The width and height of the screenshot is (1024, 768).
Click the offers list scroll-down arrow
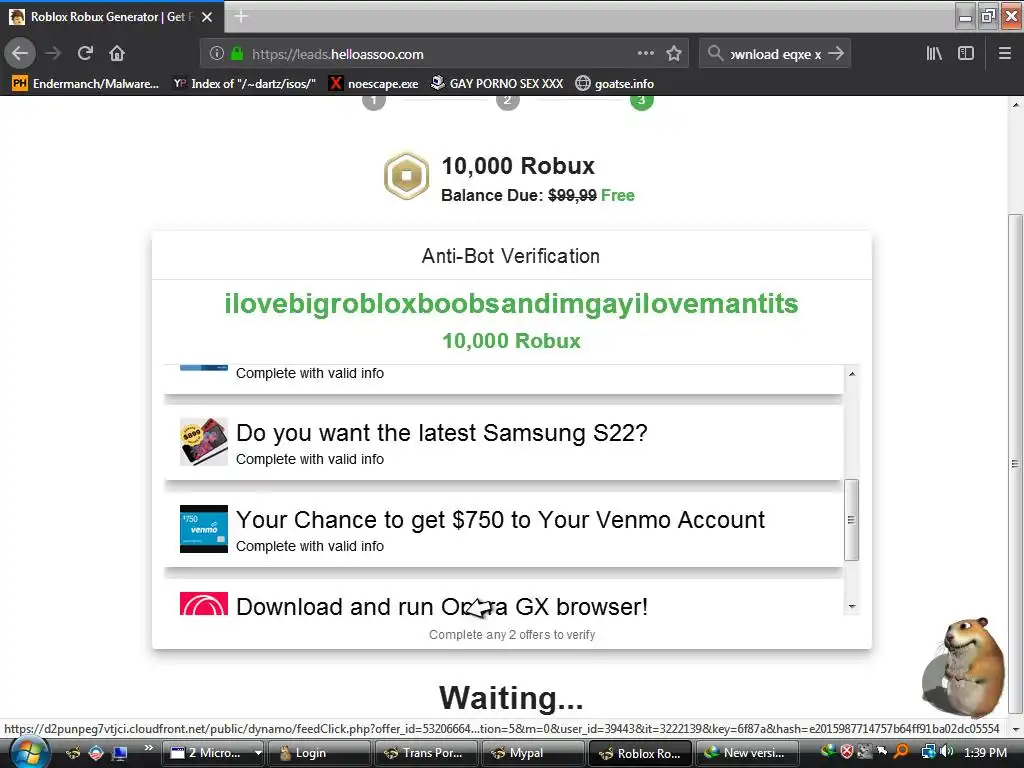pos(852,607)
